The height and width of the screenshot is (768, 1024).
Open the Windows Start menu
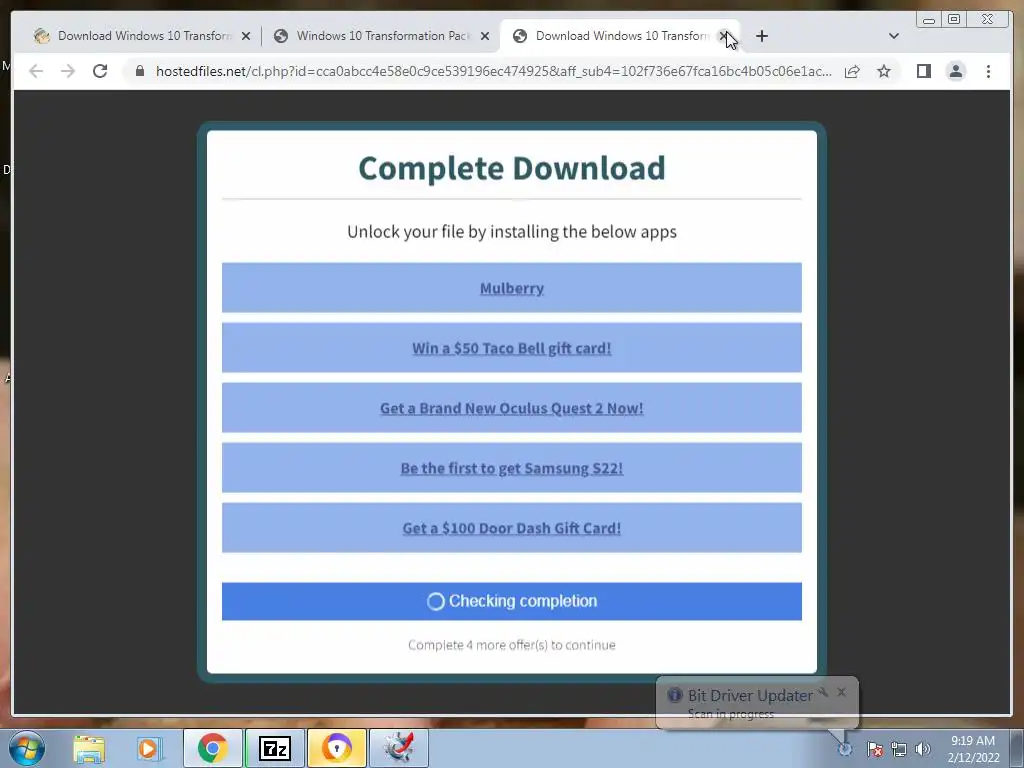coord(27,748)
